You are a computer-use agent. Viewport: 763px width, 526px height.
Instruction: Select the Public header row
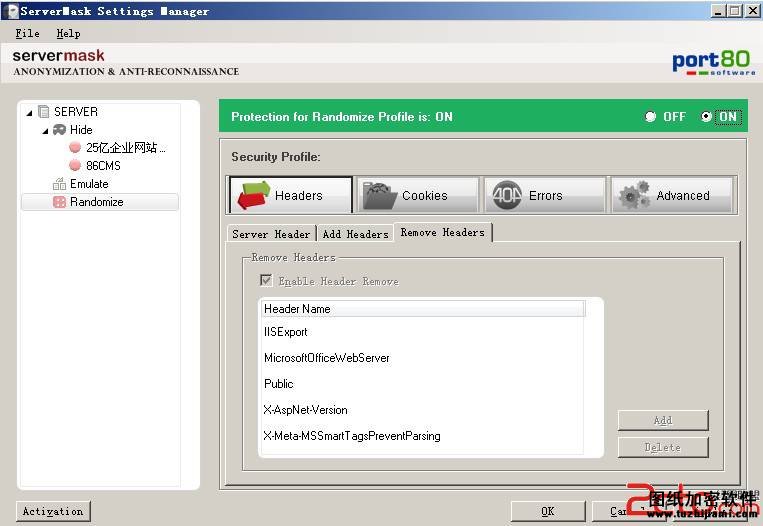coord(422,384)
